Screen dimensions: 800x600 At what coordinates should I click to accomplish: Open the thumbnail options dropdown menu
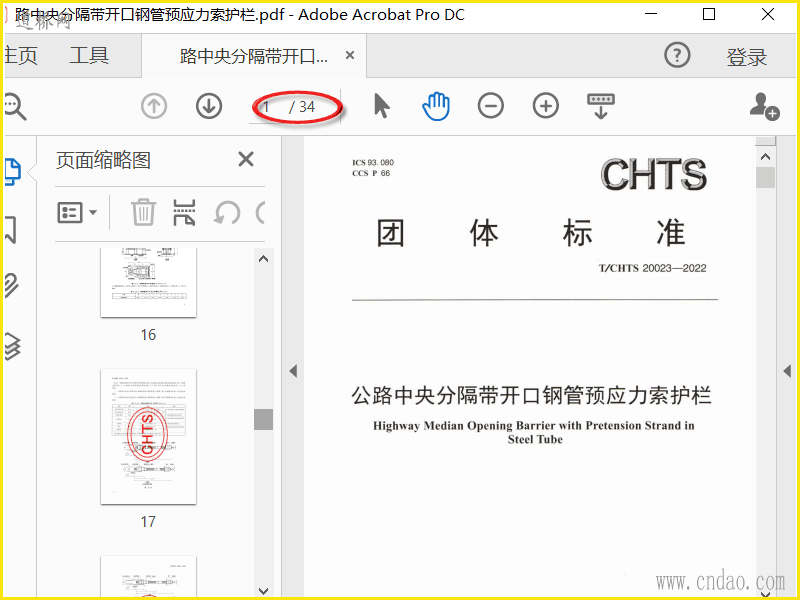point(77,212)
